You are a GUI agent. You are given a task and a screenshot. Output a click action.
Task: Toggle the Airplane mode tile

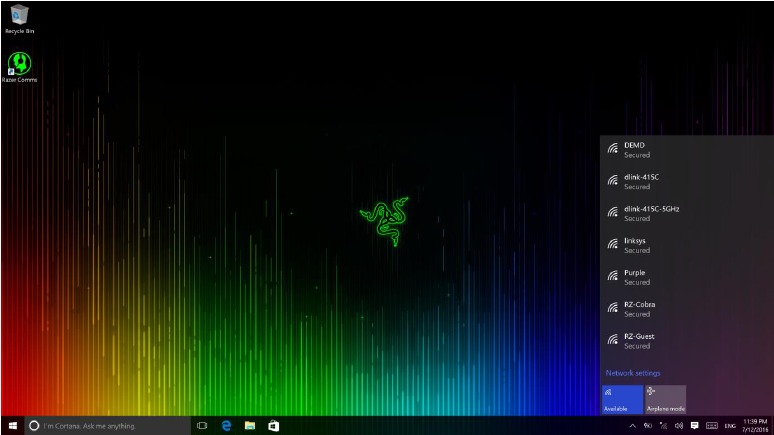point(665,399)
